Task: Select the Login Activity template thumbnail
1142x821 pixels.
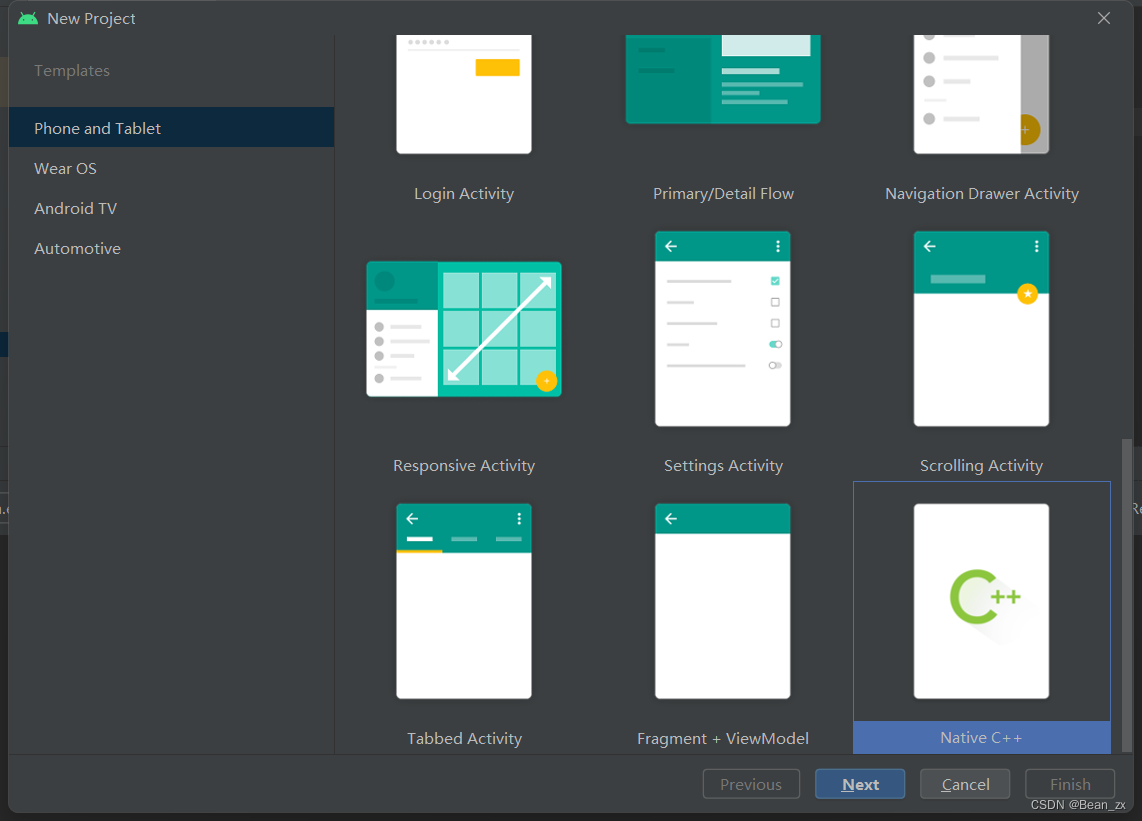Action: point(464,94)
